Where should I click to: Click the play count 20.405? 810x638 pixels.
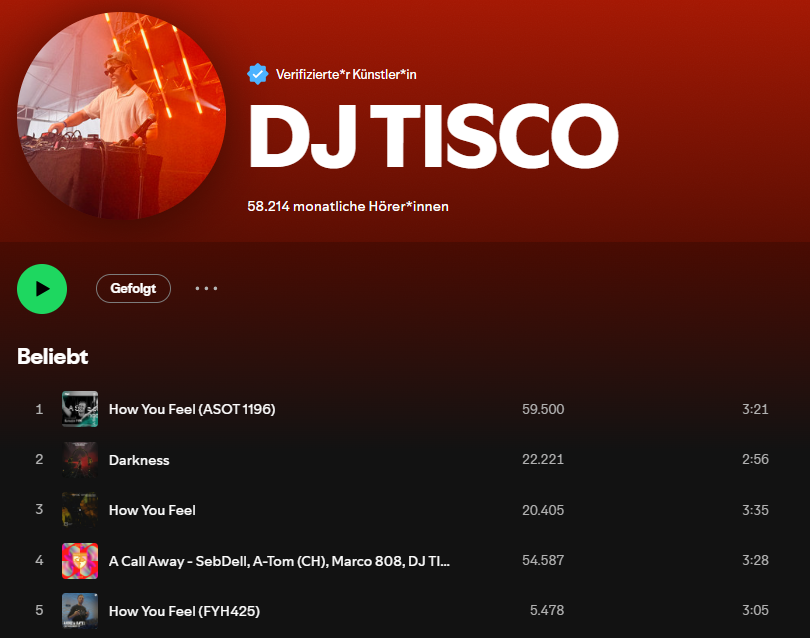point(543,510)
